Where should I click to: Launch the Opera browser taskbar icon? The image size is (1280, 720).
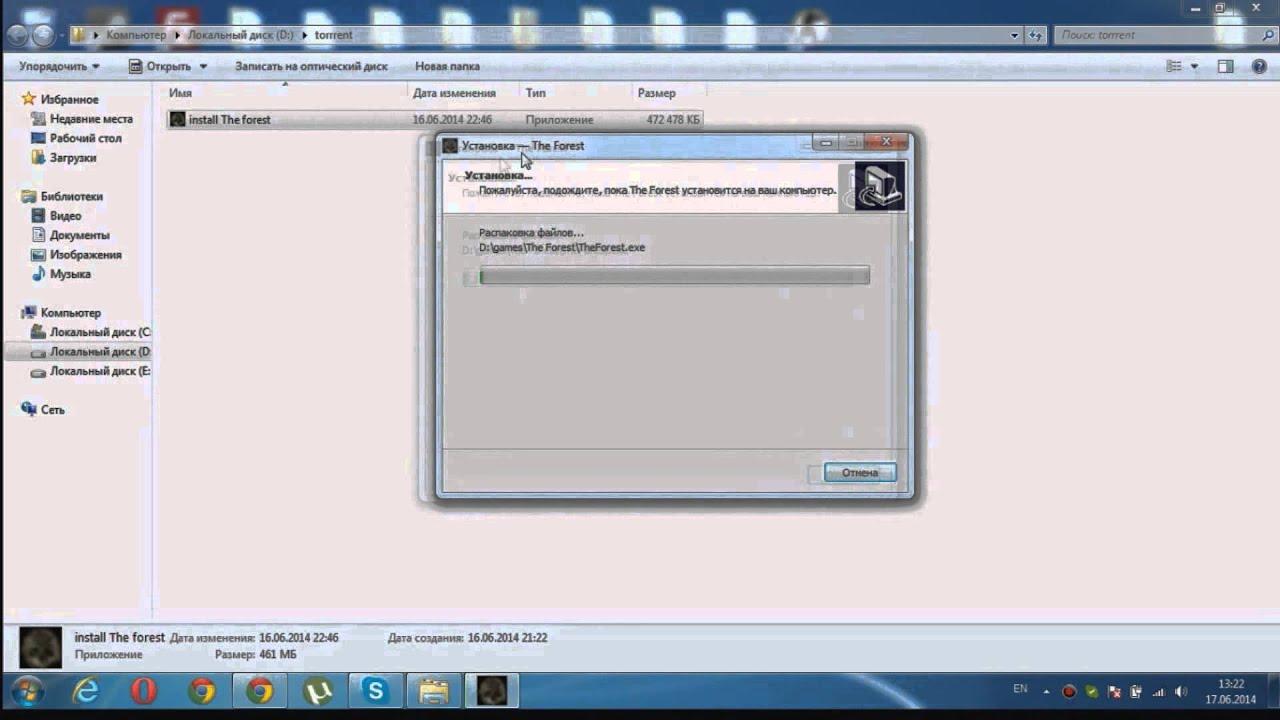click(143, 690)
